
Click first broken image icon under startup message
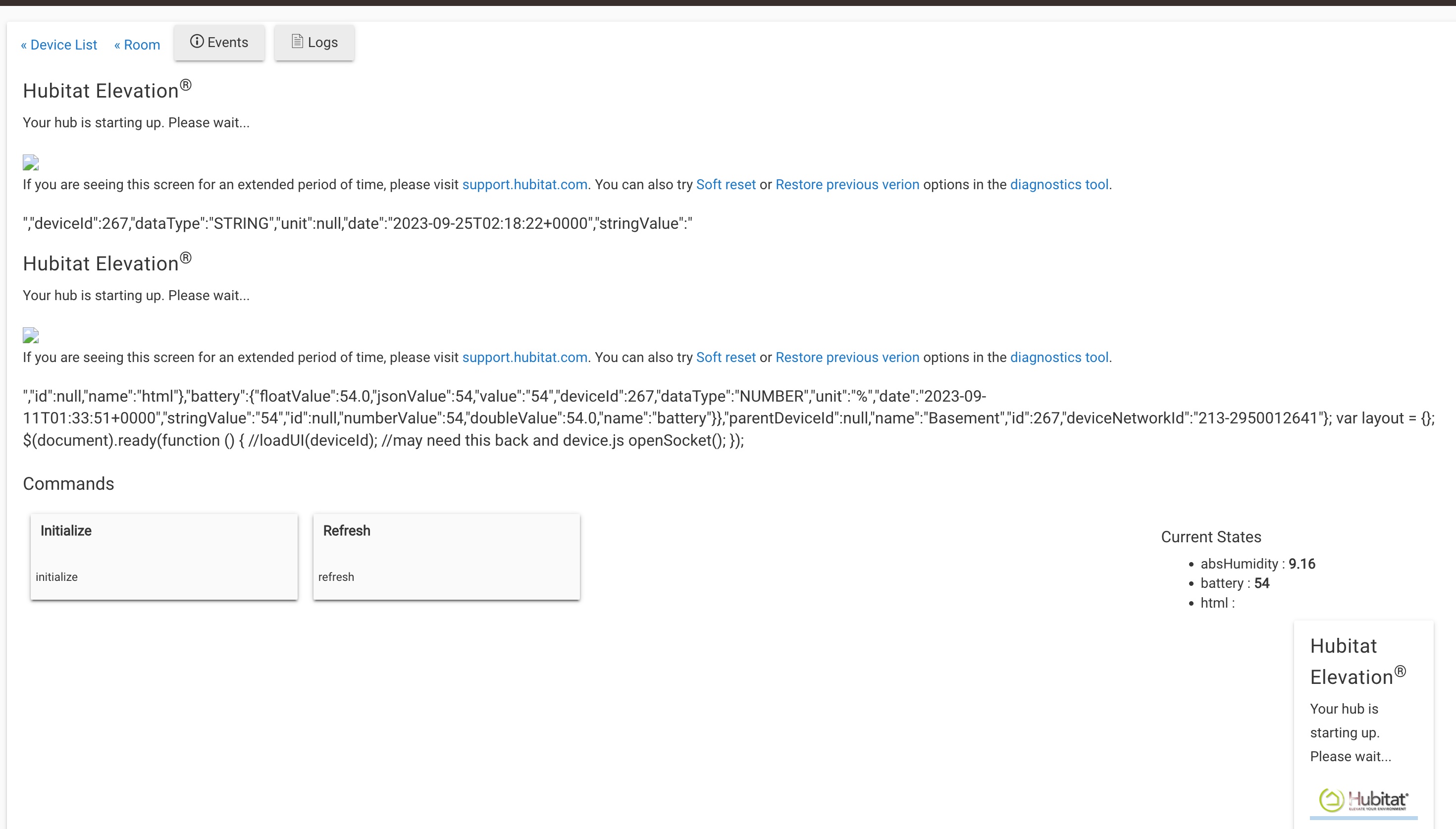[x=31, y=162]
